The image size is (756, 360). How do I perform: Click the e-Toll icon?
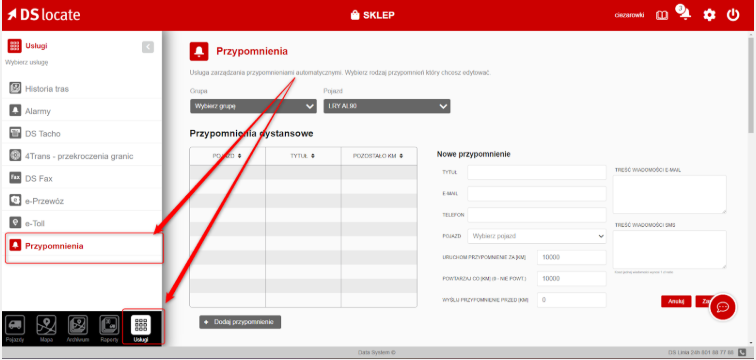click(x=15, y=223)
